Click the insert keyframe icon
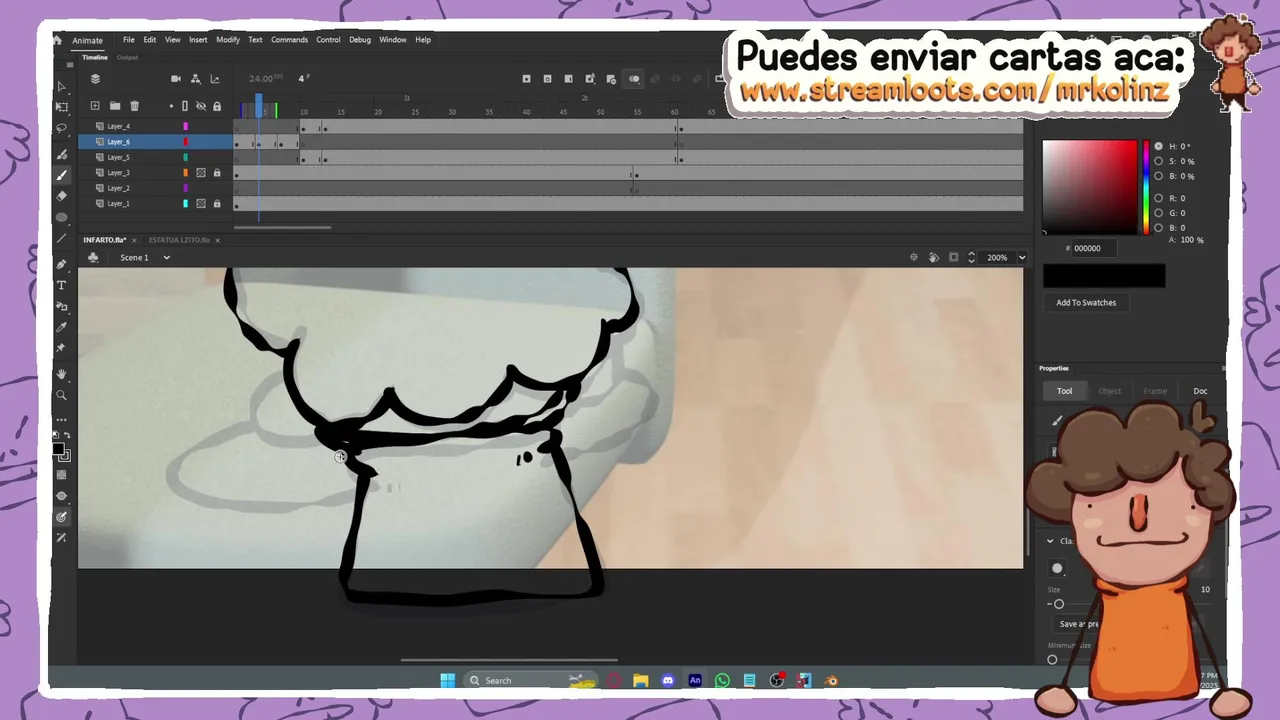The image size is (1280, 720). (526, 79)
